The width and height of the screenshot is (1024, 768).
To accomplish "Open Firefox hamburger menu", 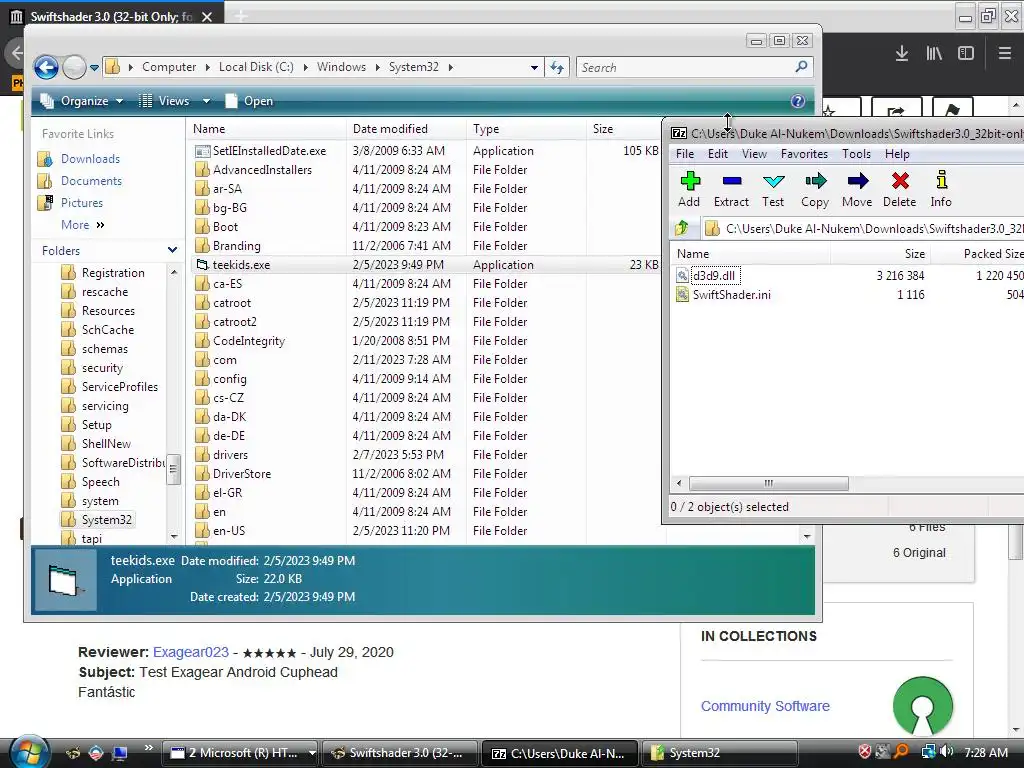I will click(x=1005, y=54).
